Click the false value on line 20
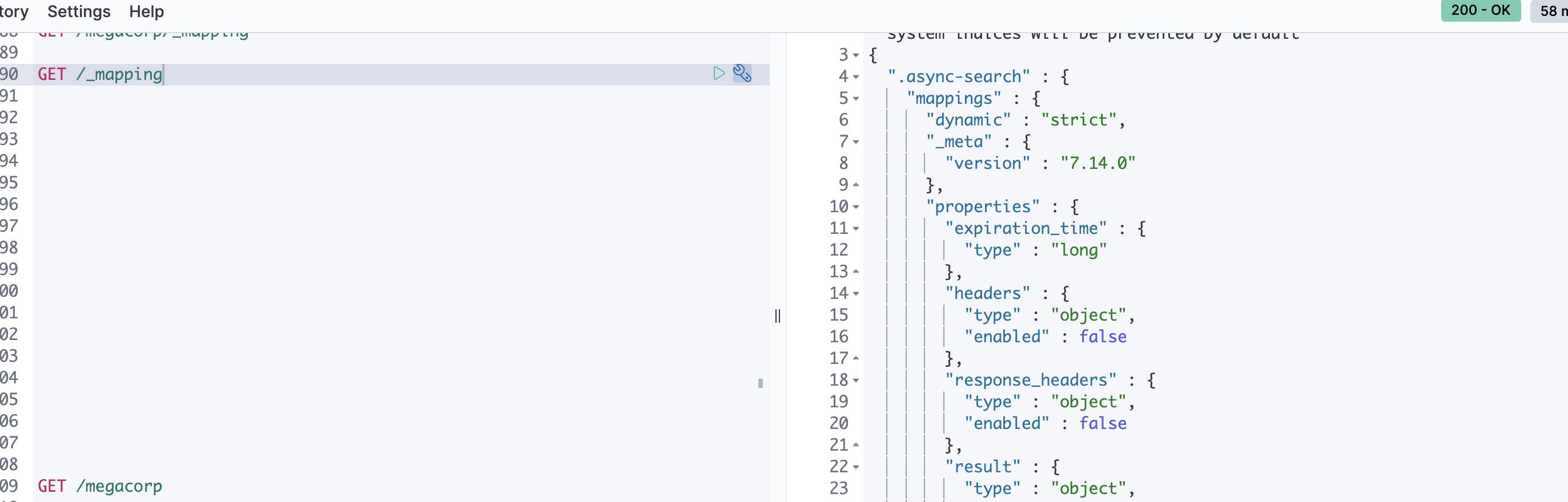The image size is (1568, 502). pos(1103,424)
